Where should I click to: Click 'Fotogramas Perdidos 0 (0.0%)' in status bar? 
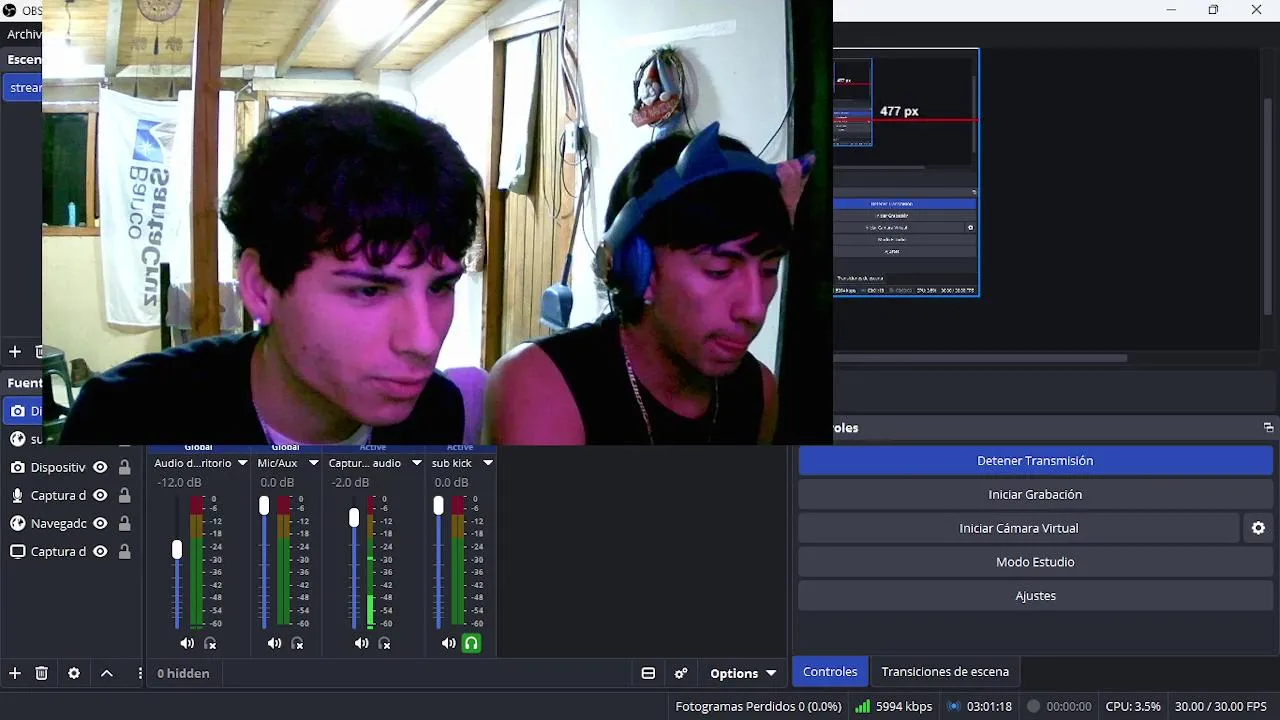coord(758,706)
